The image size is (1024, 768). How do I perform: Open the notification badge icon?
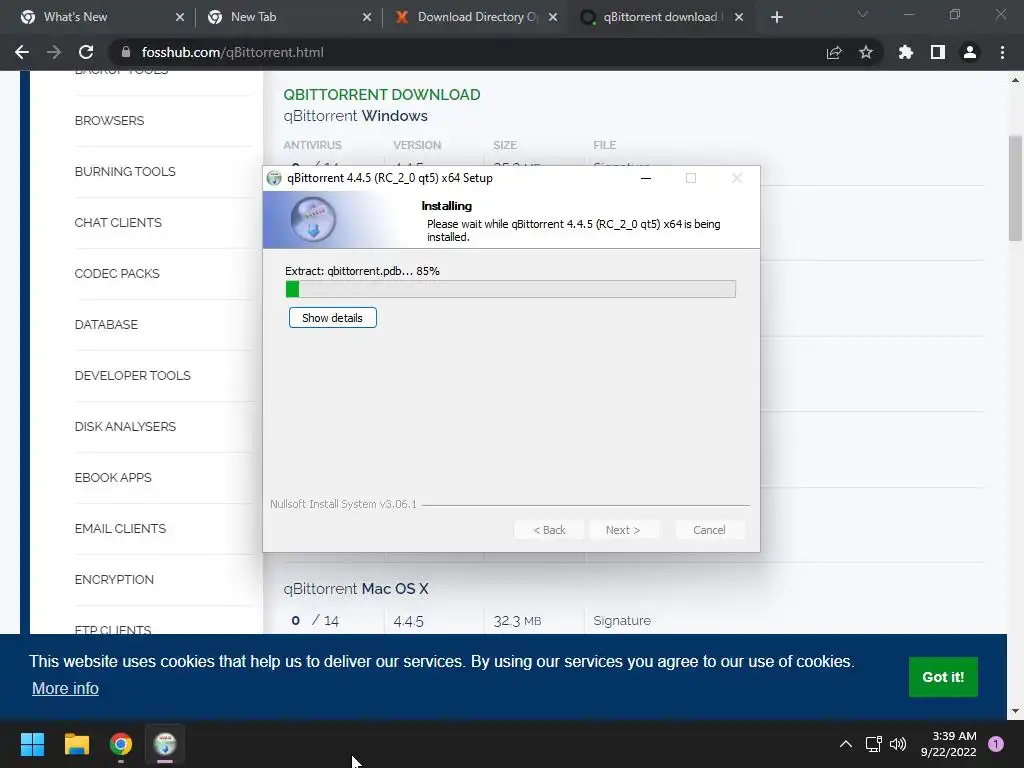pyautogui.click(x=996, y=744)
